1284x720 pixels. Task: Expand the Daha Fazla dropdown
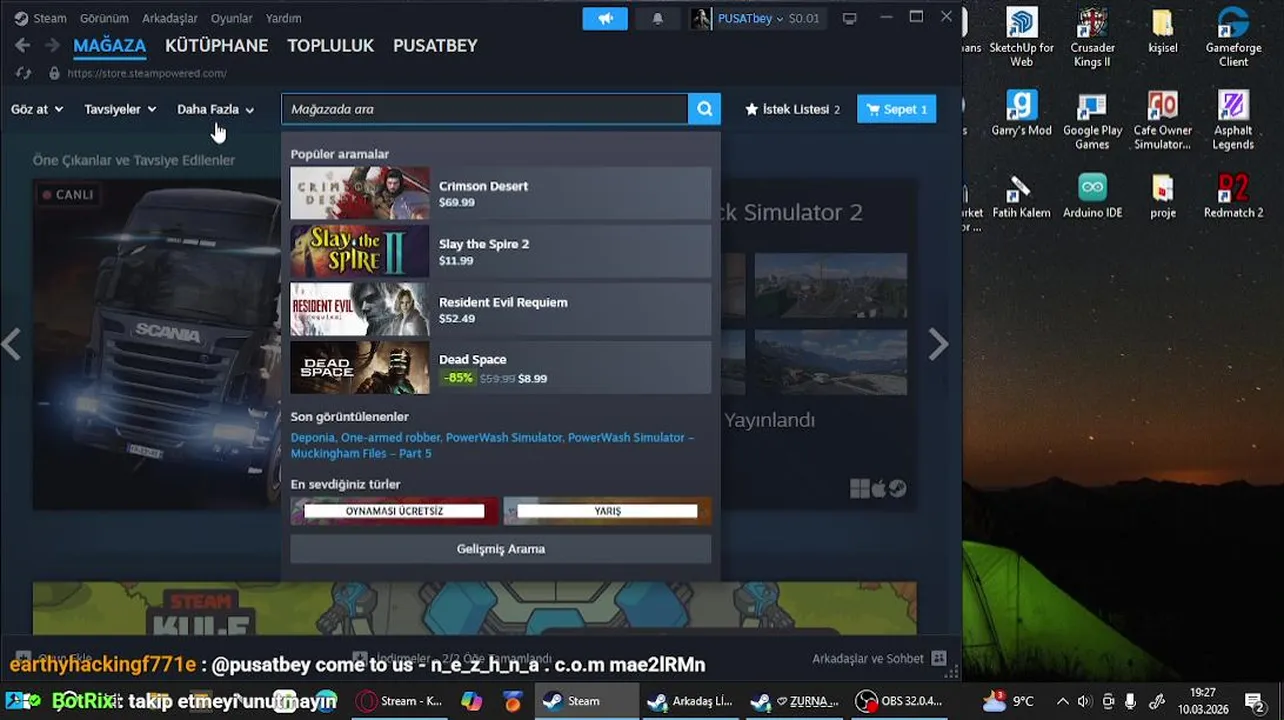pyautogui.click(x=215, y=109)
